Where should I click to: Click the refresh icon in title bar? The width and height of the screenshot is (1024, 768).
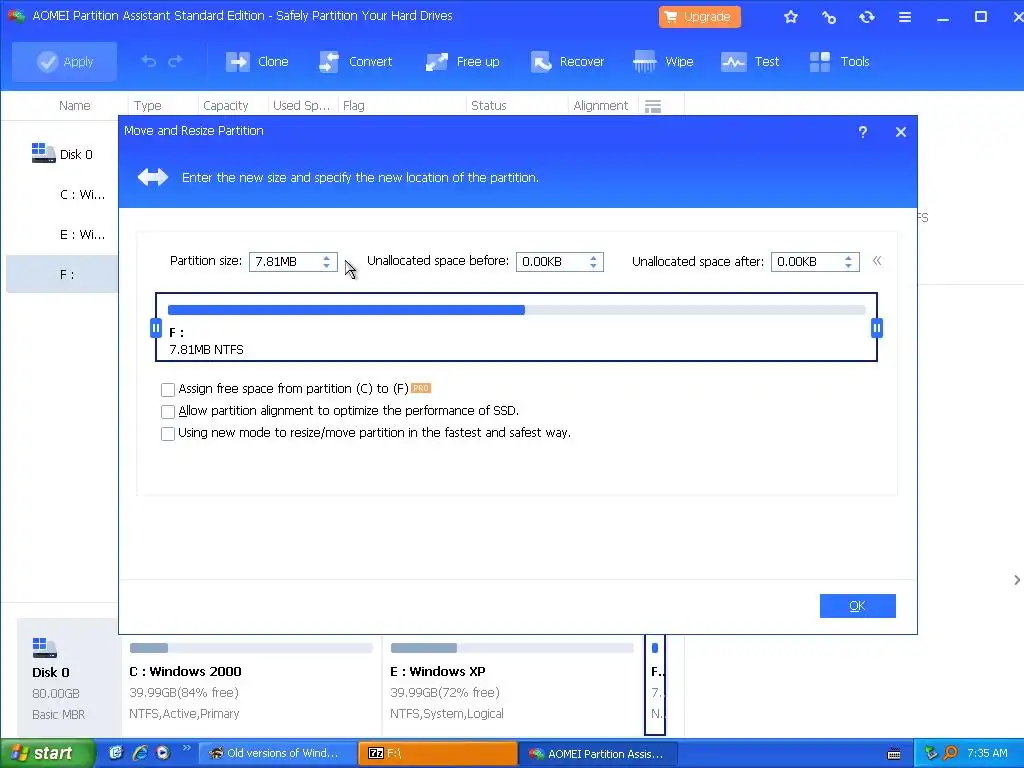pos(867,17)
